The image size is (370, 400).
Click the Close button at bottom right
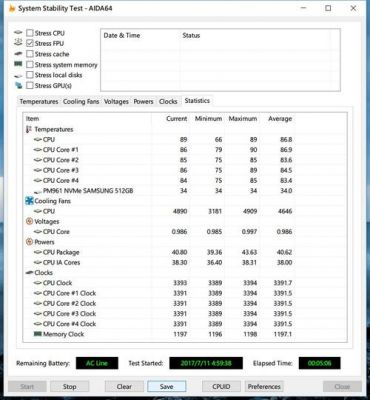342,387
